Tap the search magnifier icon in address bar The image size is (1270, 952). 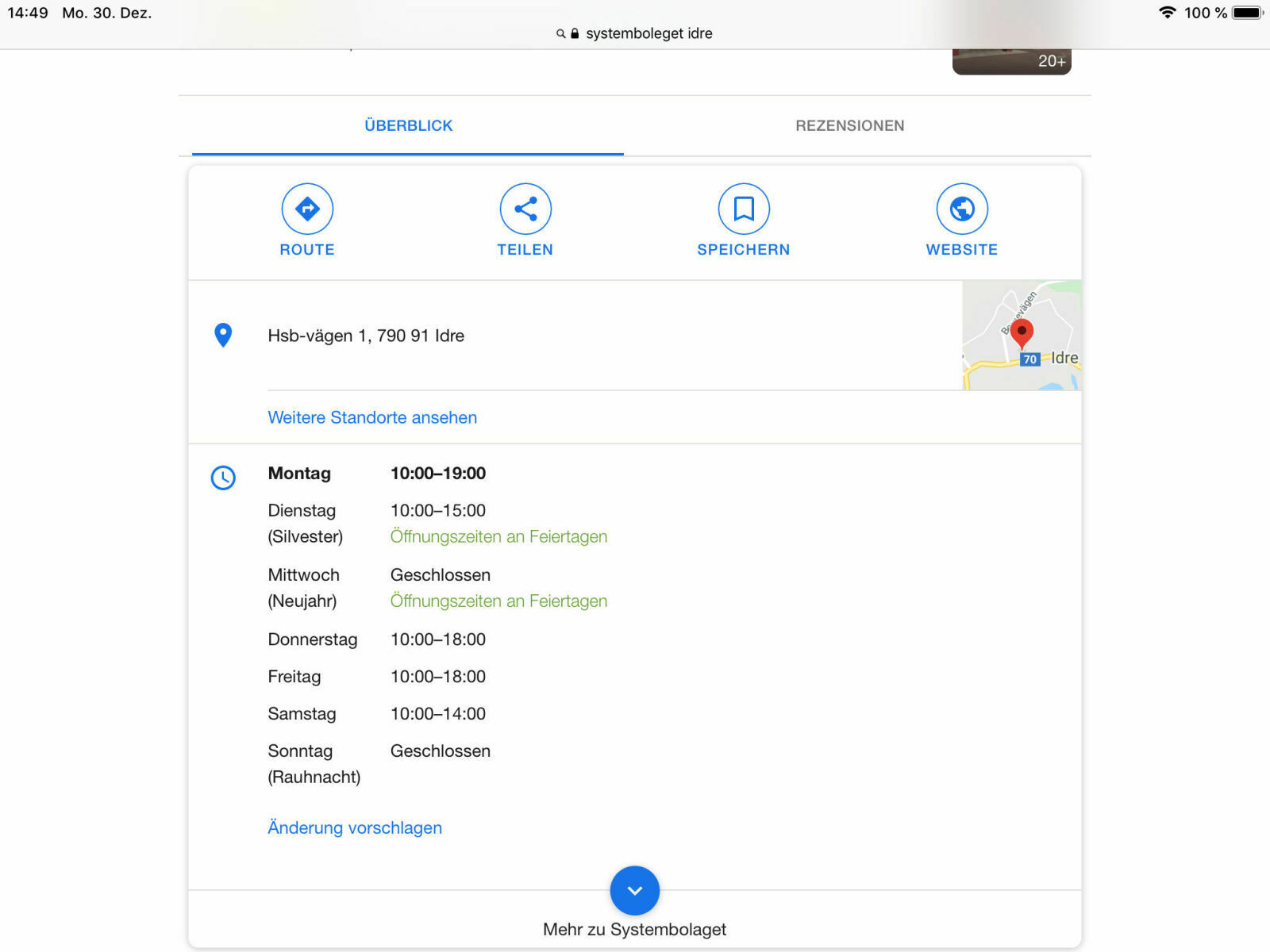coord(561,33)
